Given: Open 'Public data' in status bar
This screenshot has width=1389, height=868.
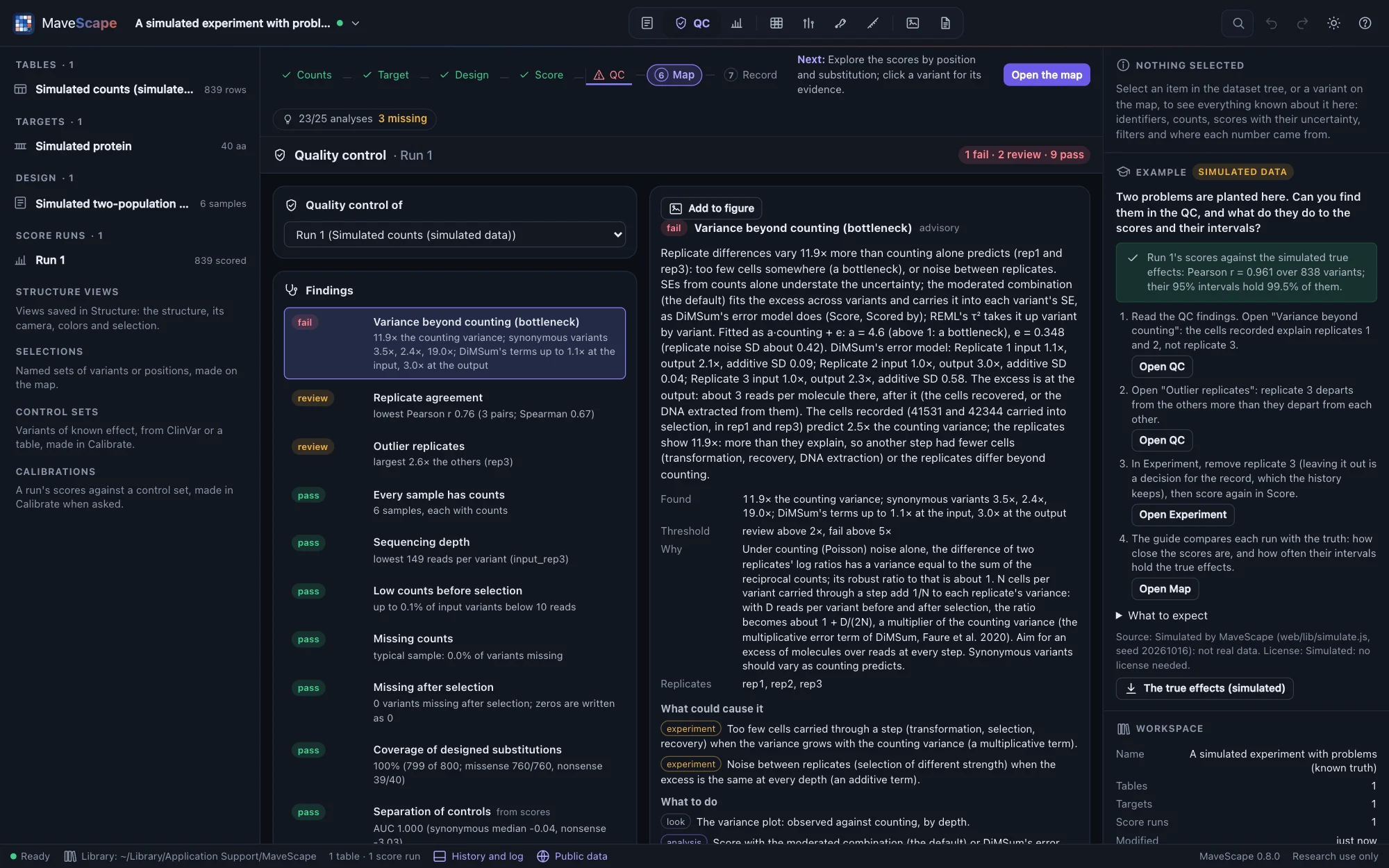Looking at the screenshot, I should pos(572,856).
